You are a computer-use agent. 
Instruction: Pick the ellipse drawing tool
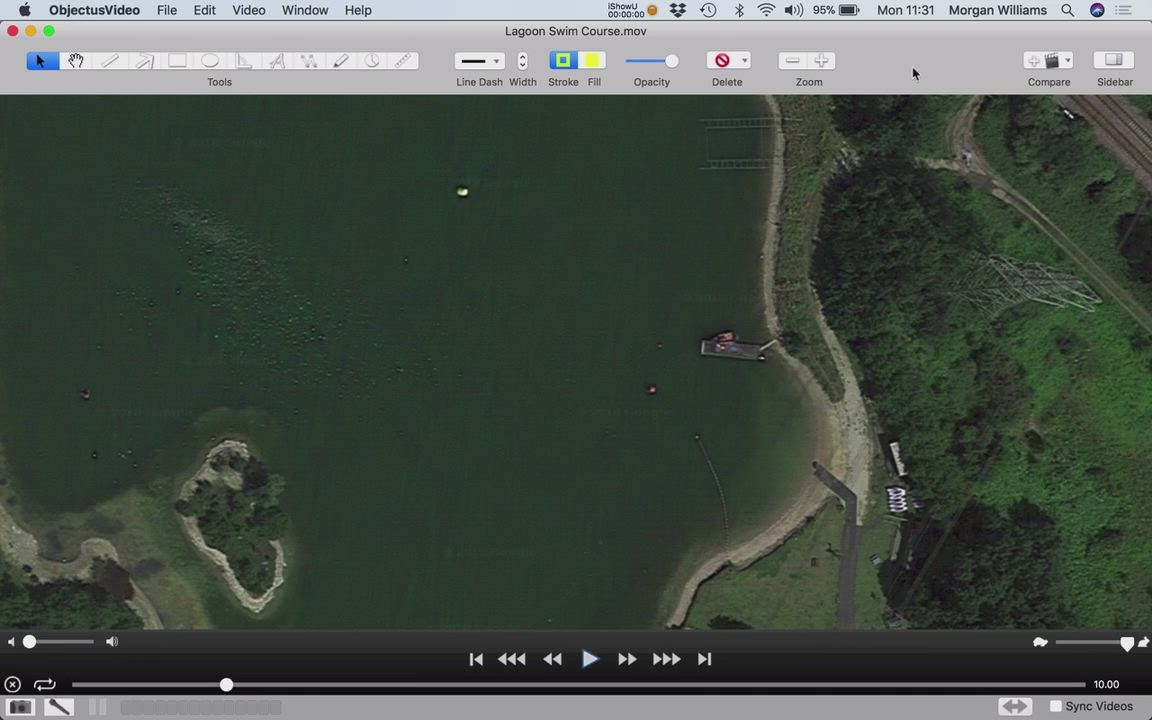(210, 61)
